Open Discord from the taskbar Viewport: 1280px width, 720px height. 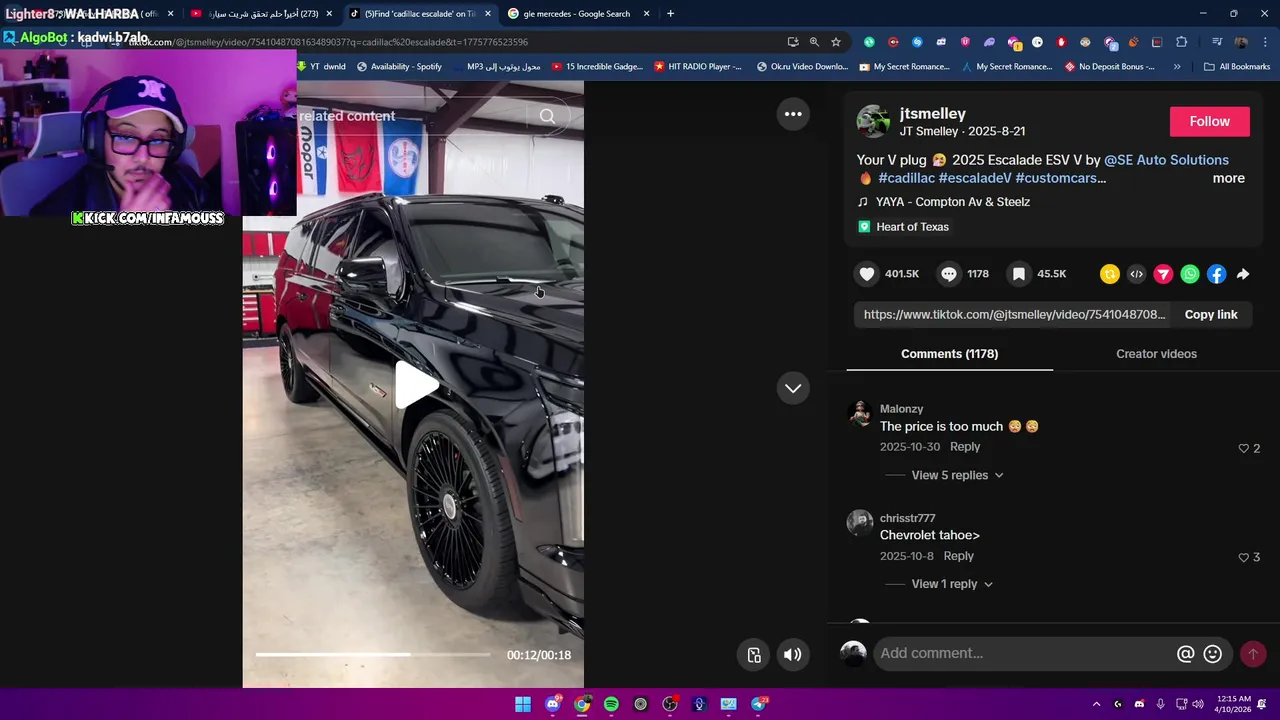(x=552, y=705)
